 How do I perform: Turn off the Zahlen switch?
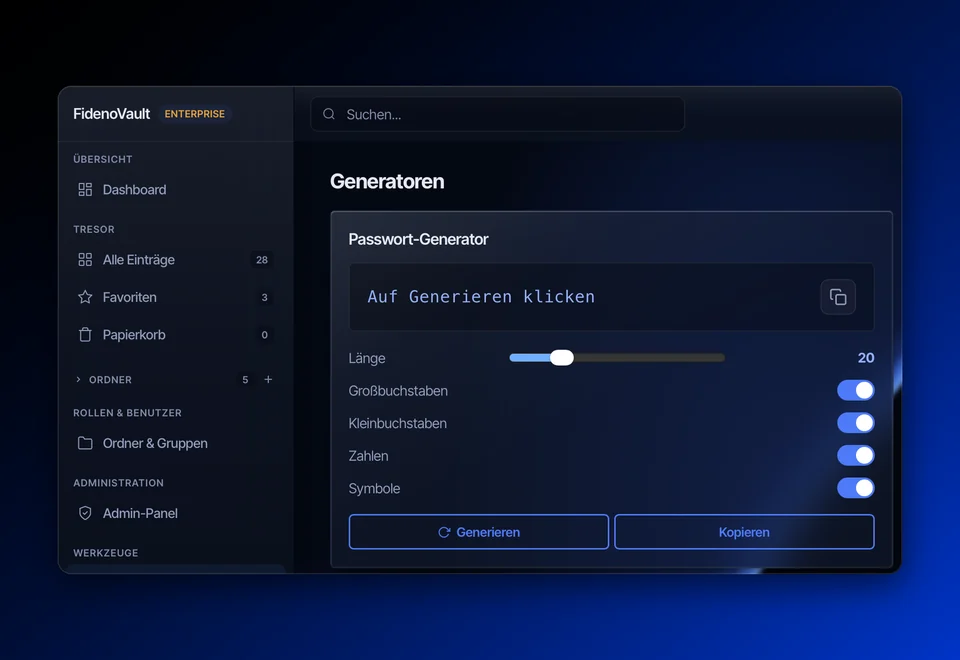(x=855, y=456)
